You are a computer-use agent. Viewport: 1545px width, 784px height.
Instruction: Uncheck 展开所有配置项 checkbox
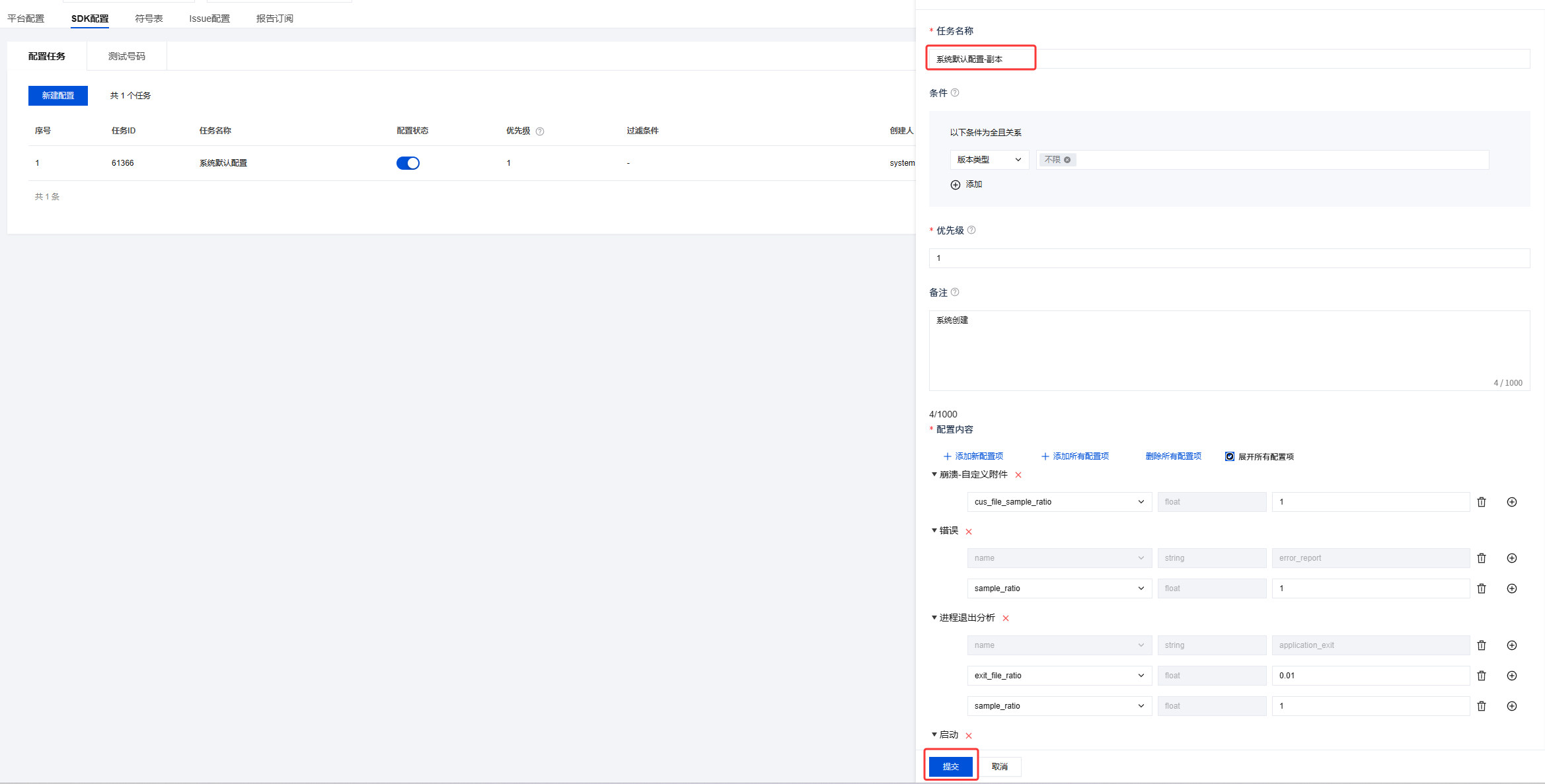[1230, 456]
